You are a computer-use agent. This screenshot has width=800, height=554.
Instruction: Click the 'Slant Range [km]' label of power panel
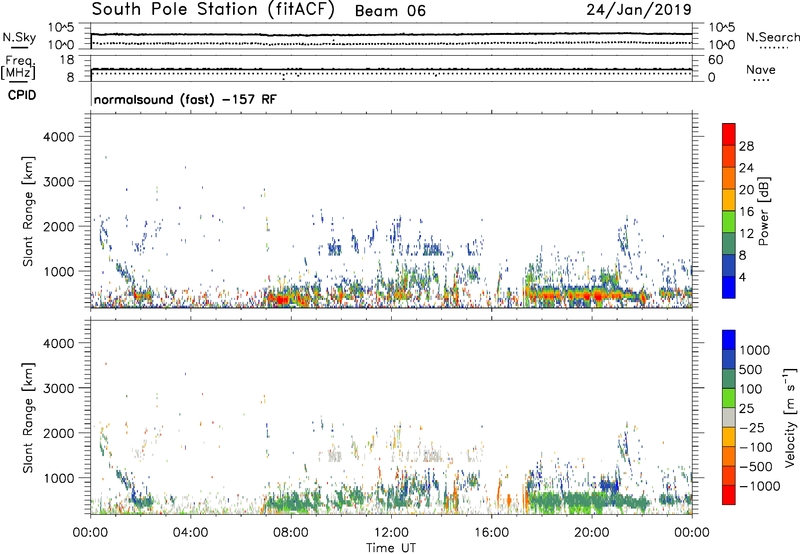tap(28, 211)
